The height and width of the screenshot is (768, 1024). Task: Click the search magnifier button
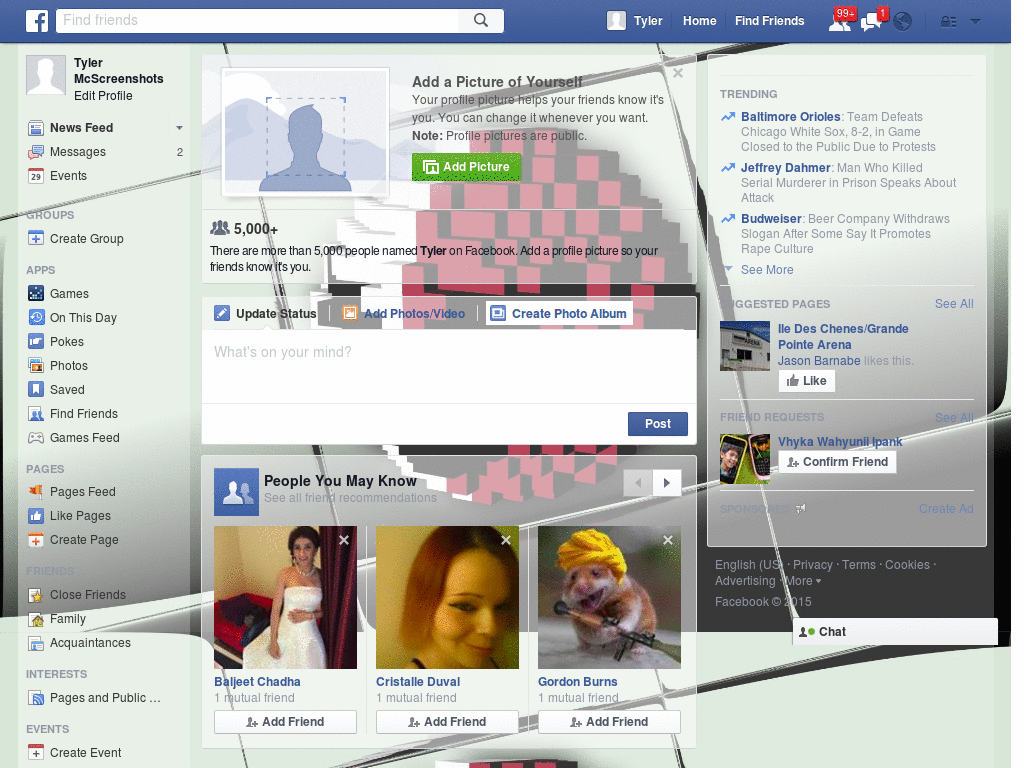481,20
